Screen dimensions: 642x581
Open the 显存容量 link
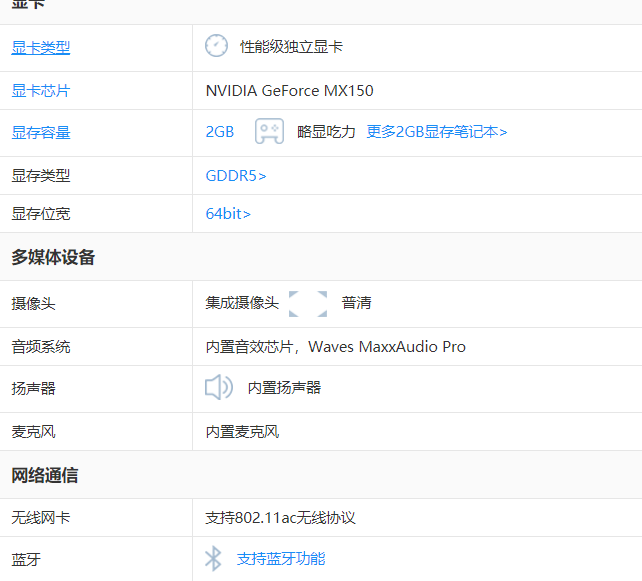click(41, 133)
